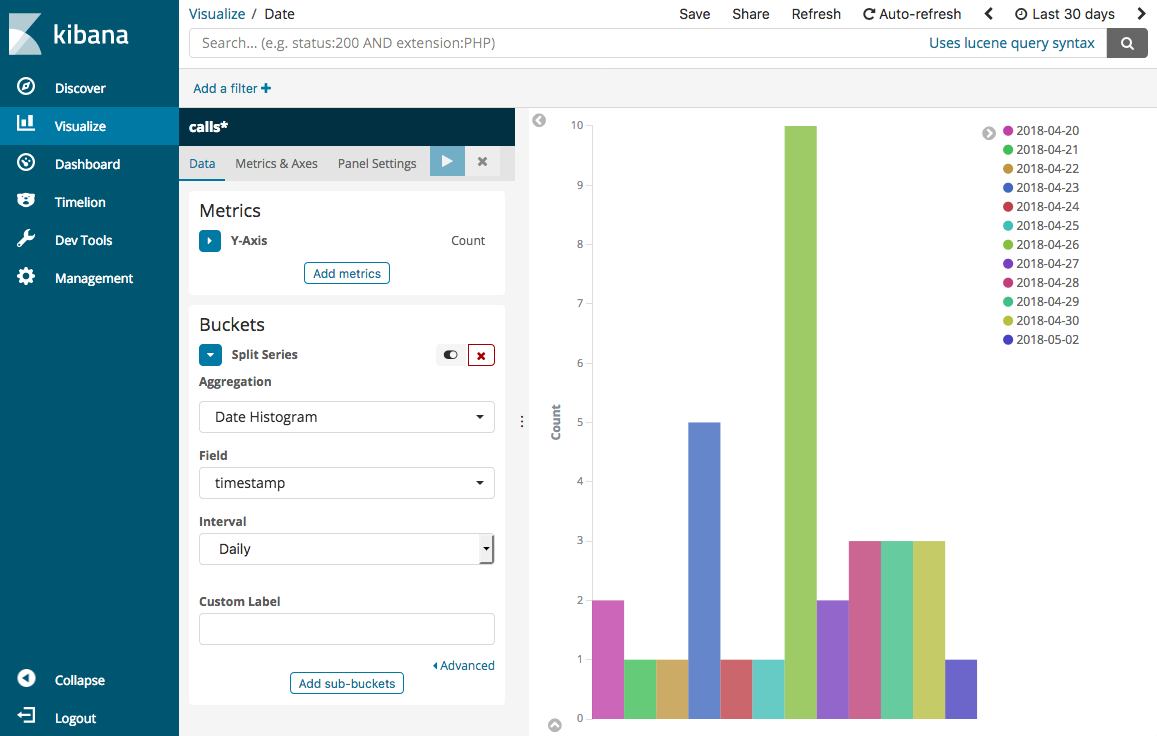Disable the Split Series bucket toggle
The height and width of the screenshot is (736, 1157).
[449, 355]
